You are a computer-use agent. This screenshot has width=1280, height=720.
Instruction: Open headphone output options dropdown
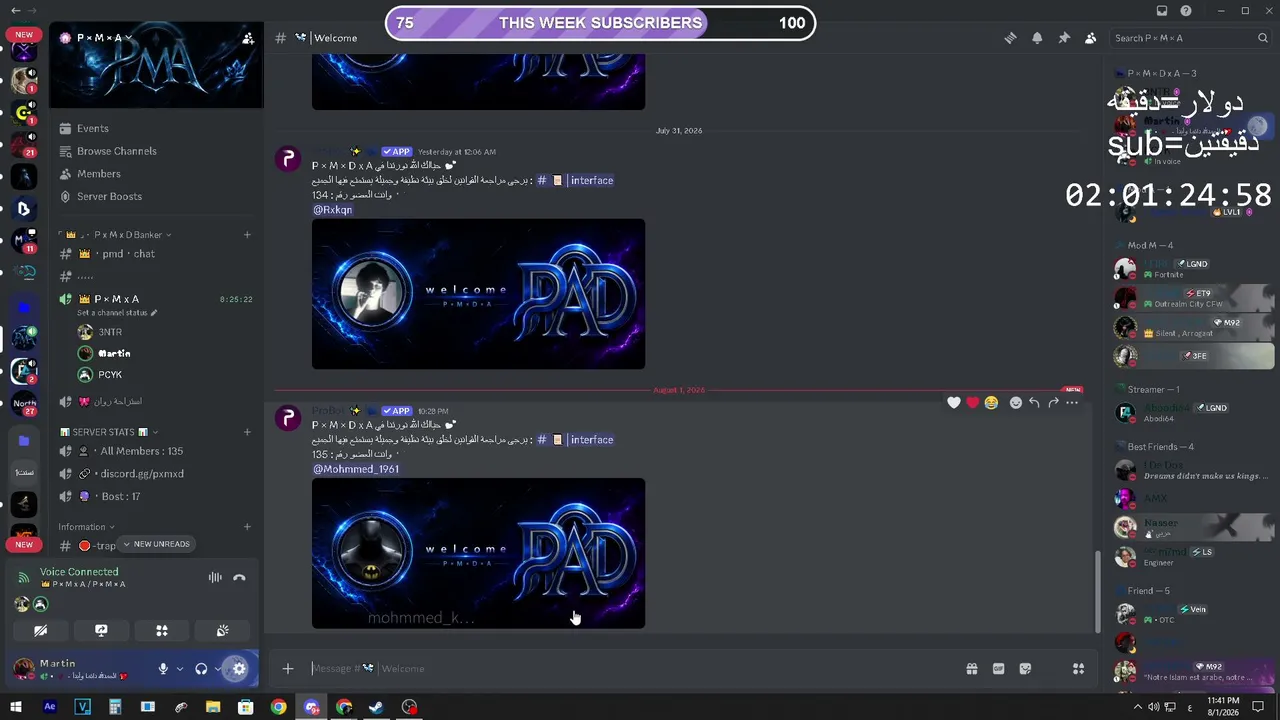tap(218, 669)
